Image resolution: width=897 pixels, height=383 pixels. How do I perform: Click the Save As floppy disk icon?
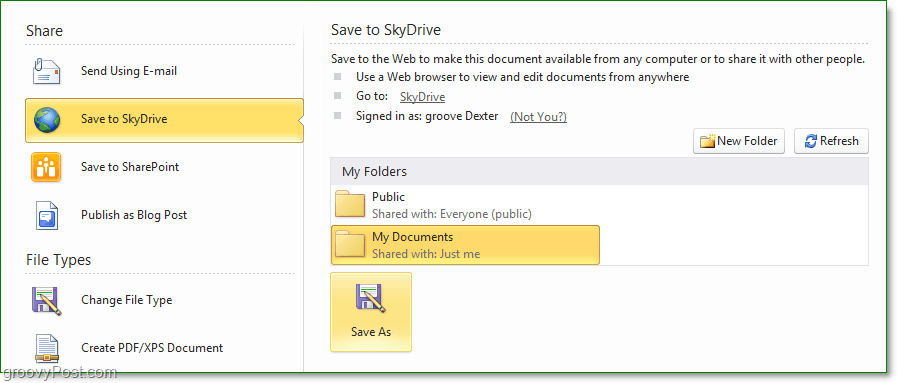coord(371,299)
